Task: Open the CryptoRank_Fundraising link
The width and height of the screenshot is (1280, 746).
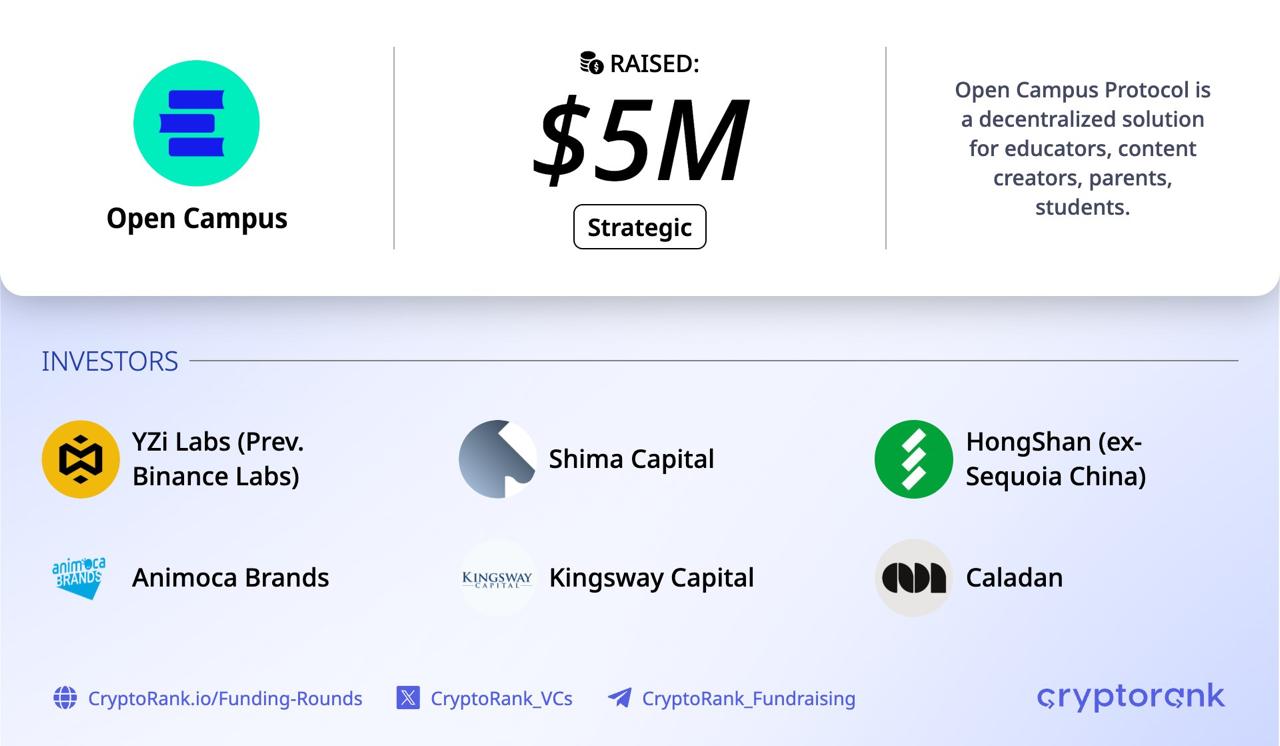Action: 748,698
